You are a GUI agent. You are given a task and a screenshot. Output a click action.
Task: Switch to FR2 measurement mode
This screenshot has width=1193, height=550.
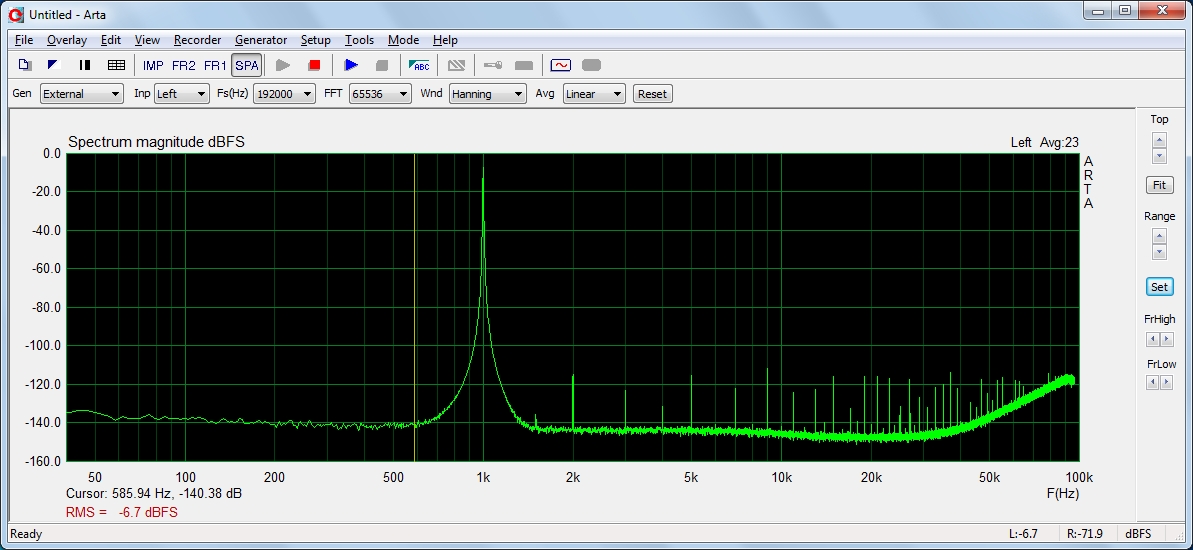[183, 65]
